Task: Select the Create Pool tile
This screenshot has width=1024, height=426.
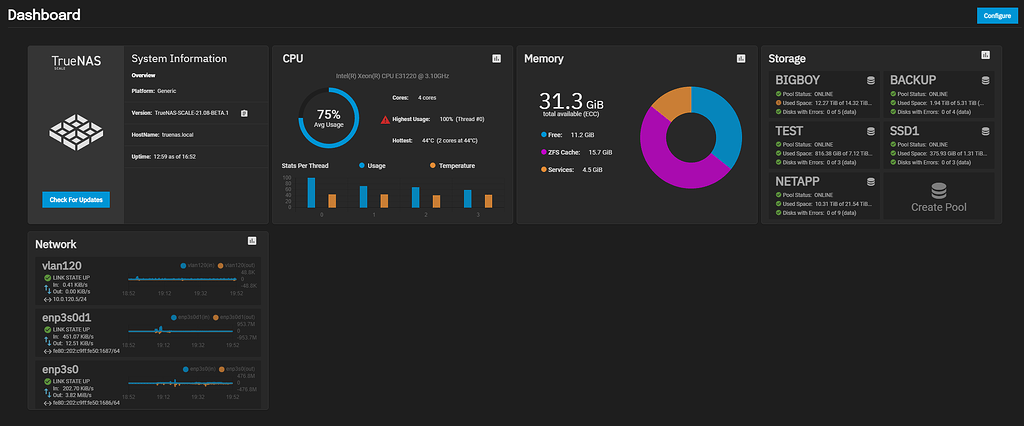Action: point(938,197)
